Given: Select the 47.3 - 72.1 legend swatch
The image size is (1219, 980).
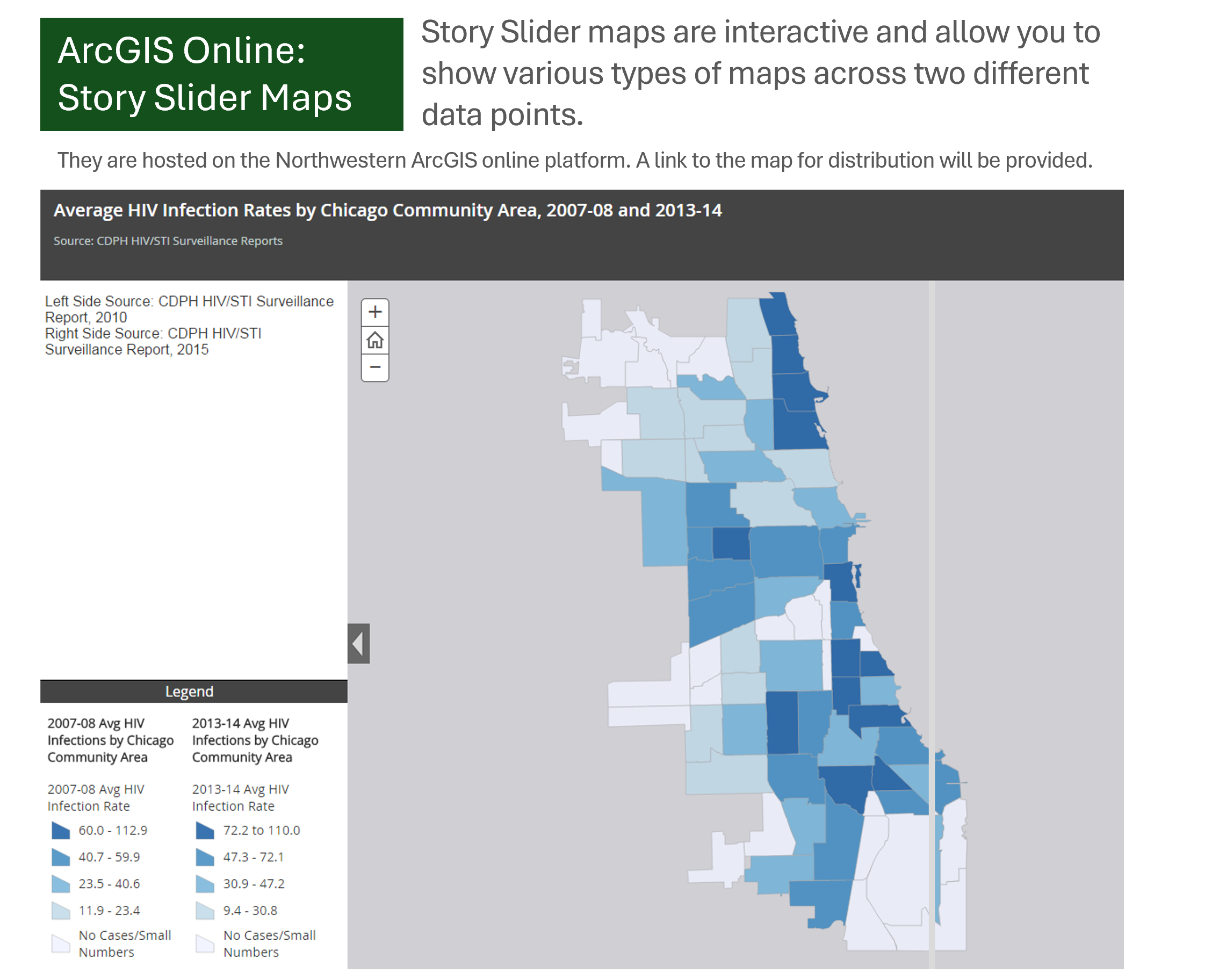Looking at the screenshot, I should click(205, 857).
